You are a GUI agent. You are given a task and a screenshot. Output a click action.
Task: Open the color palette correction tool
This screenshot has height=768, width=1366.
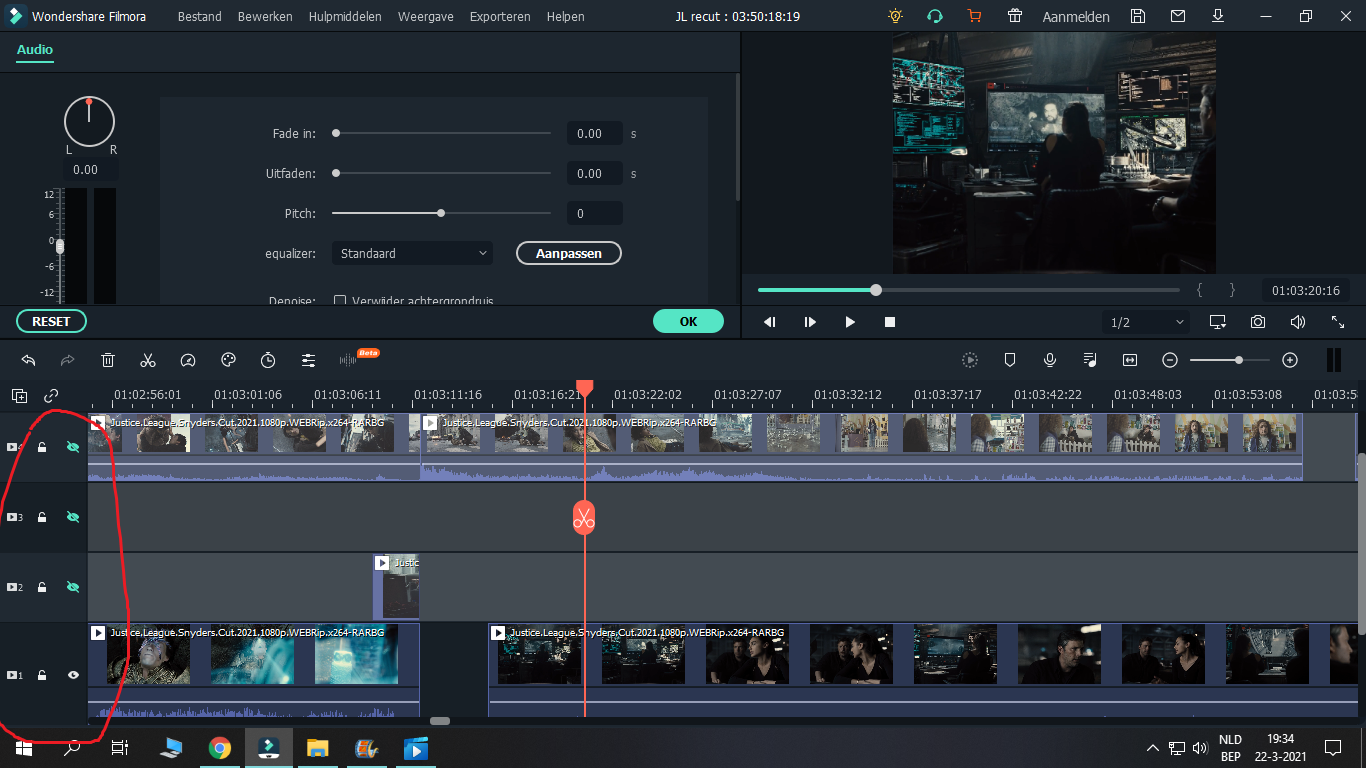pos(228,360)
